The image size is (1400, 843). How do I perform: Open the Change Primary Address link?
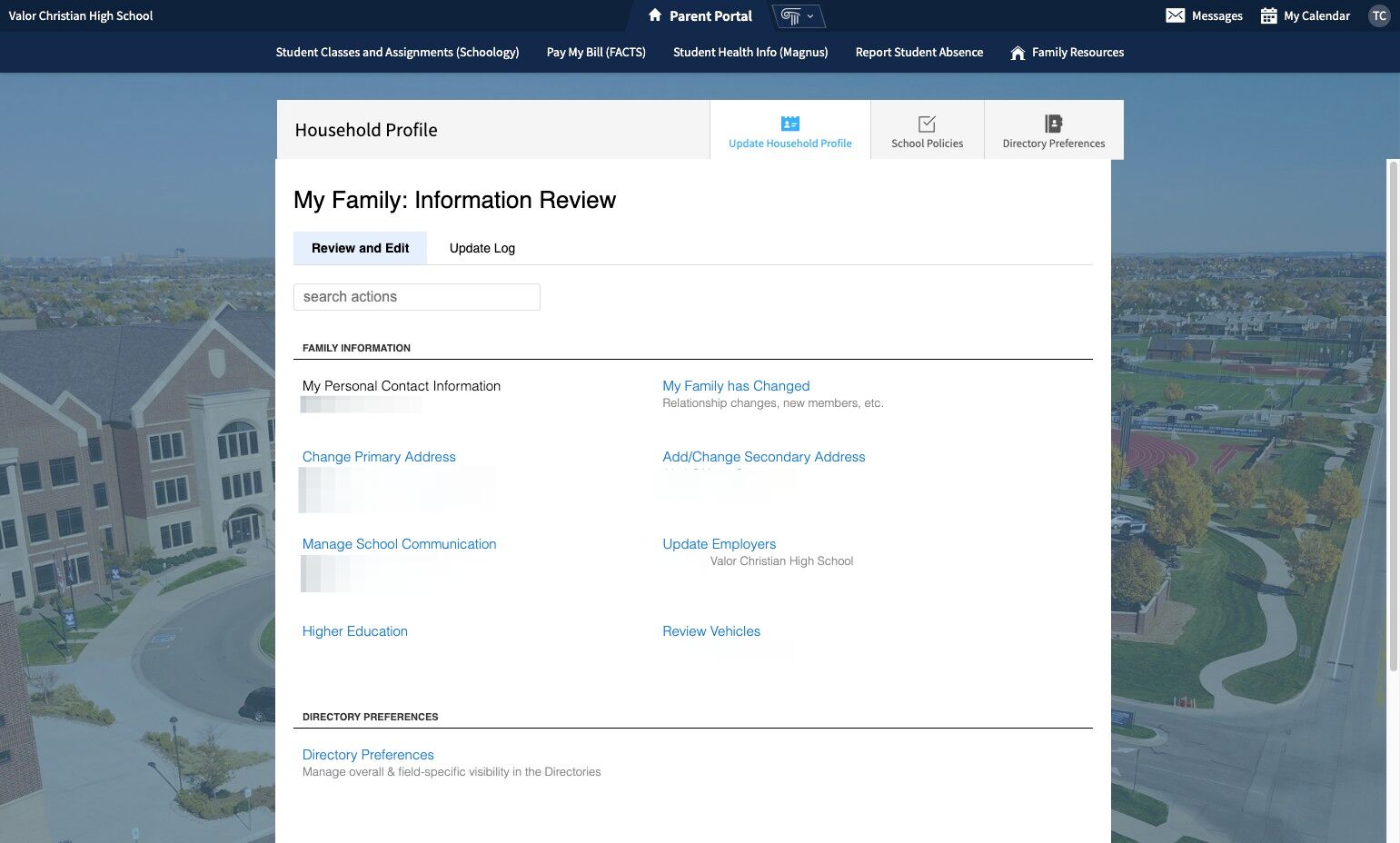point(379,457)
